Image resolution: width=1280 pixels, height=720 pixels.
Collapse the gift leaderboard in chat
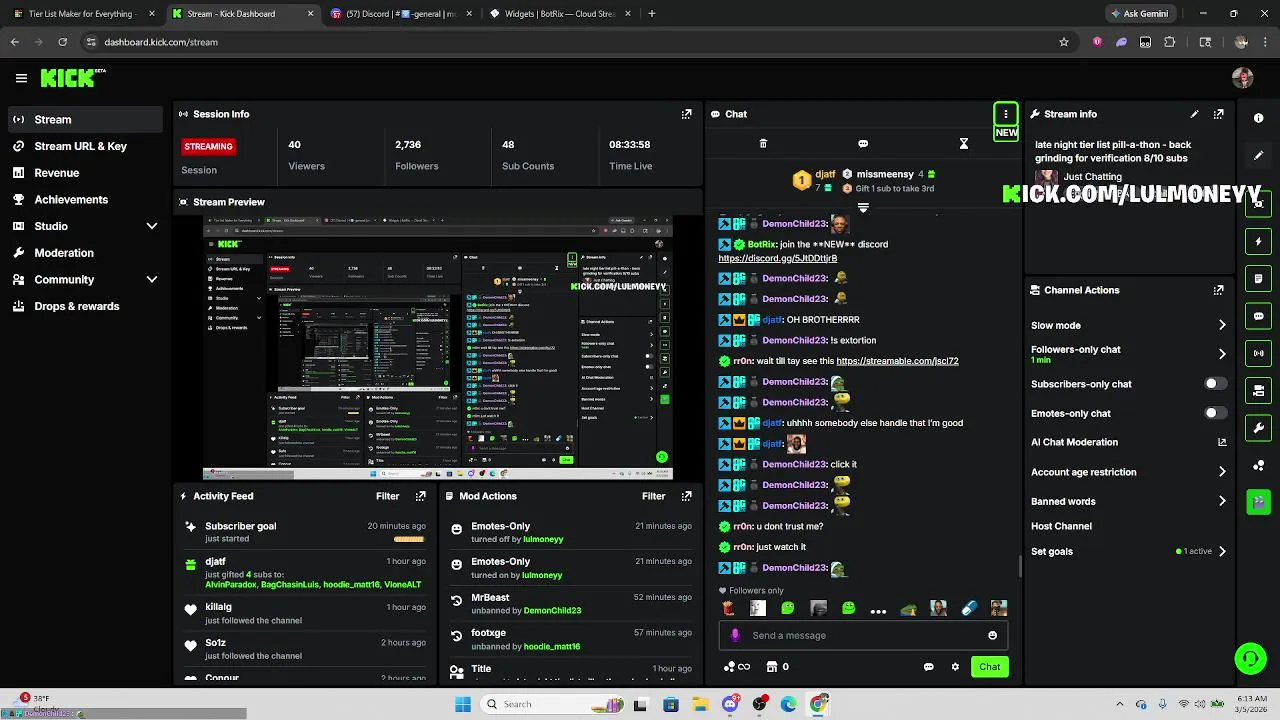[x=863, y=208]
